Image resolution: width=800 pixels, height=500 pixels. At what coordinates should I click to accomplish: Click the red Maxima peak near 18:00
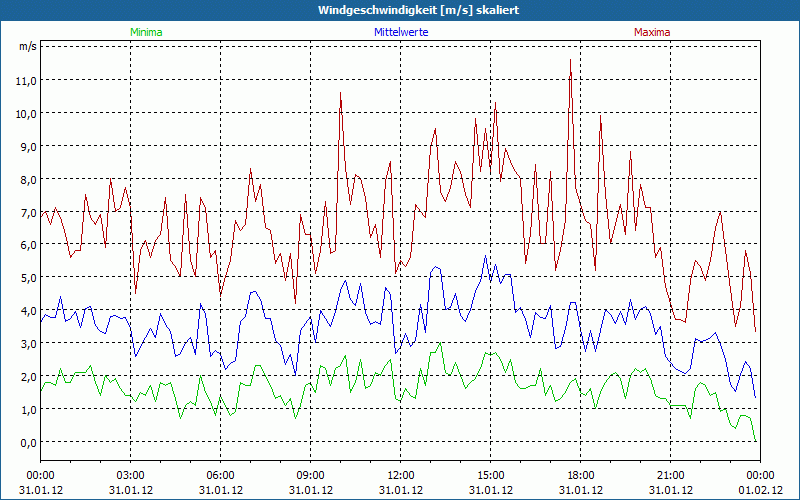570,60
